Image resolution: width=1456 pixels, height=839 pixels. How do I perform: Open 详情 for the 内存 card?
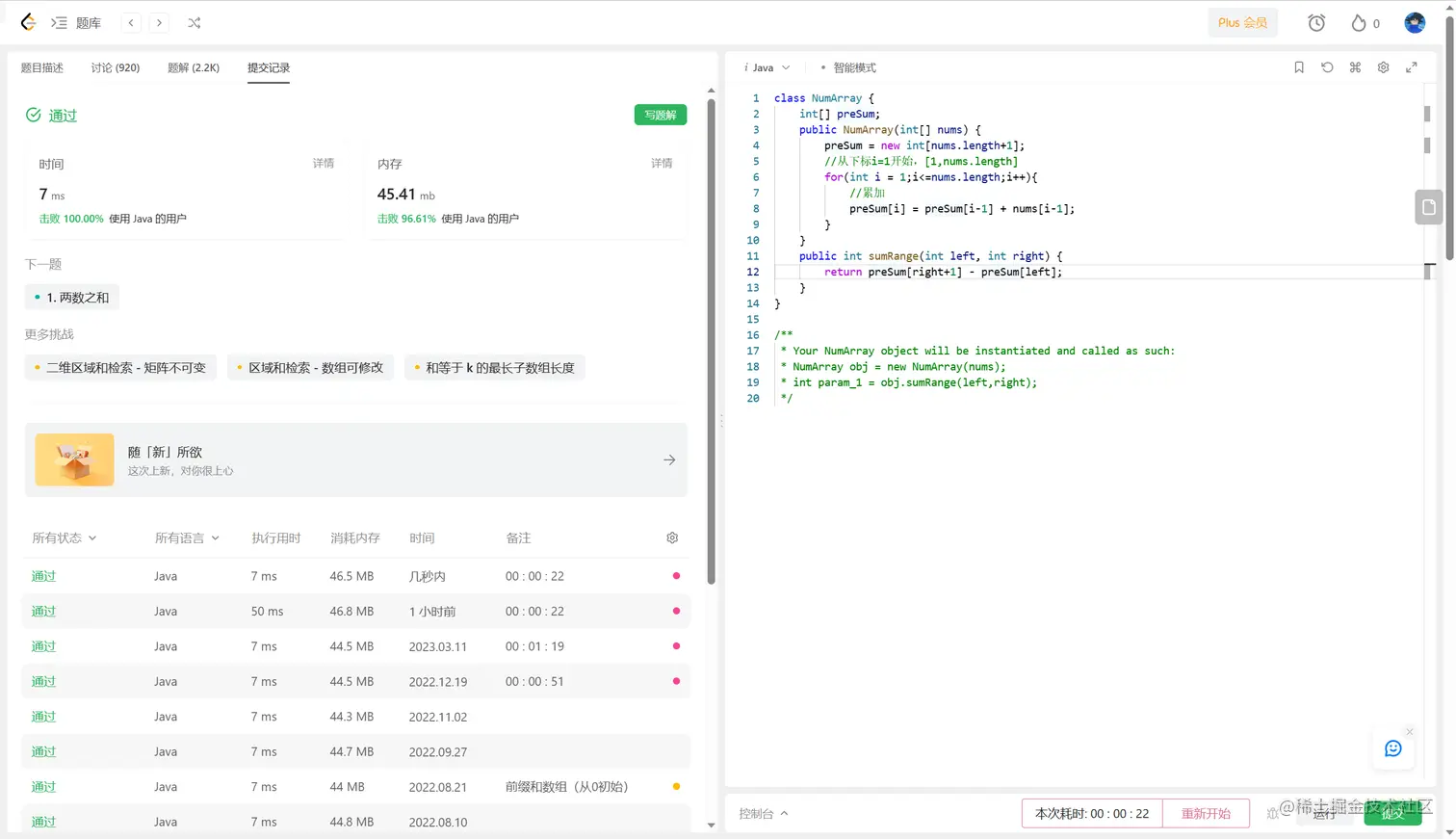tap(662, 164)
